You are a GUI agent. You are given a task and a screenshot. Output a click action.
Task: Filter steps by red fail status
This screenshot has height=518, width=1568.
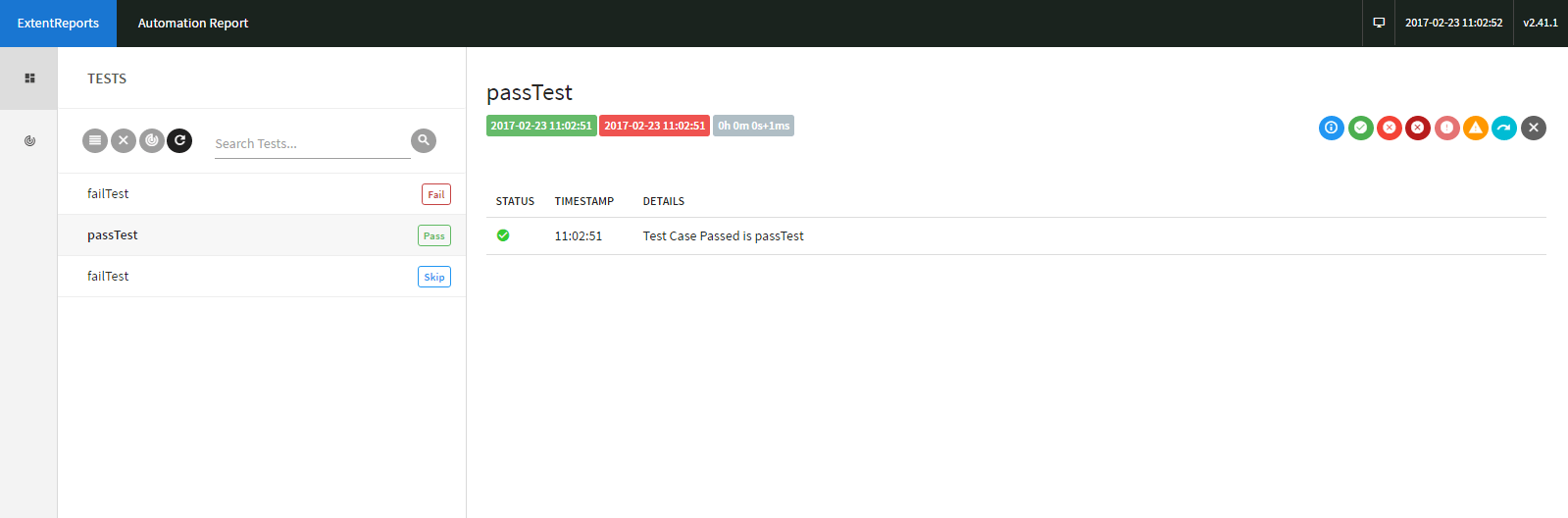[1390, 128]
